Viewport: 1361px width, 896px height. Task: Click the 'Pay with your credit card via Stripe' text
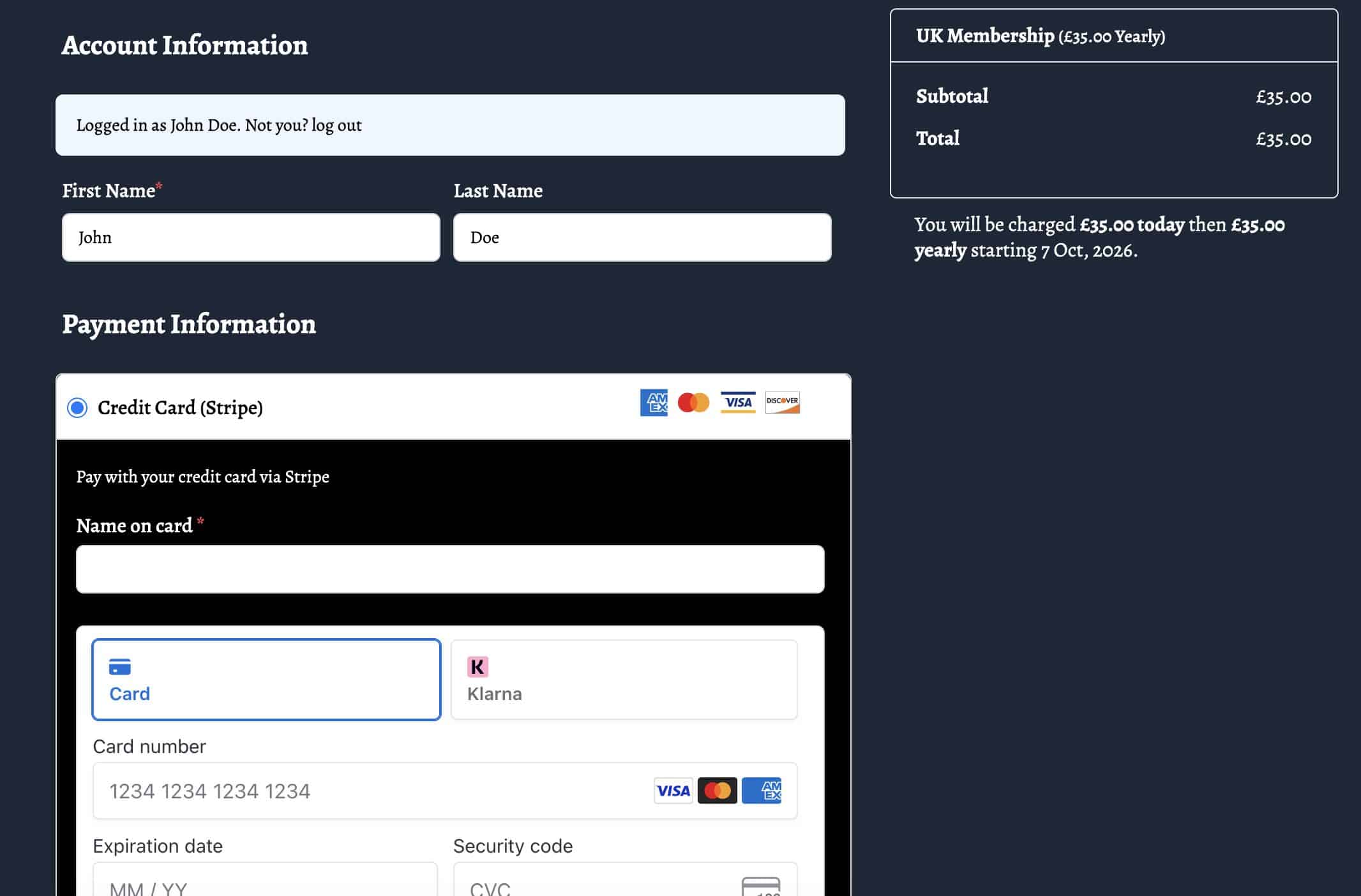tap(202, 477)
